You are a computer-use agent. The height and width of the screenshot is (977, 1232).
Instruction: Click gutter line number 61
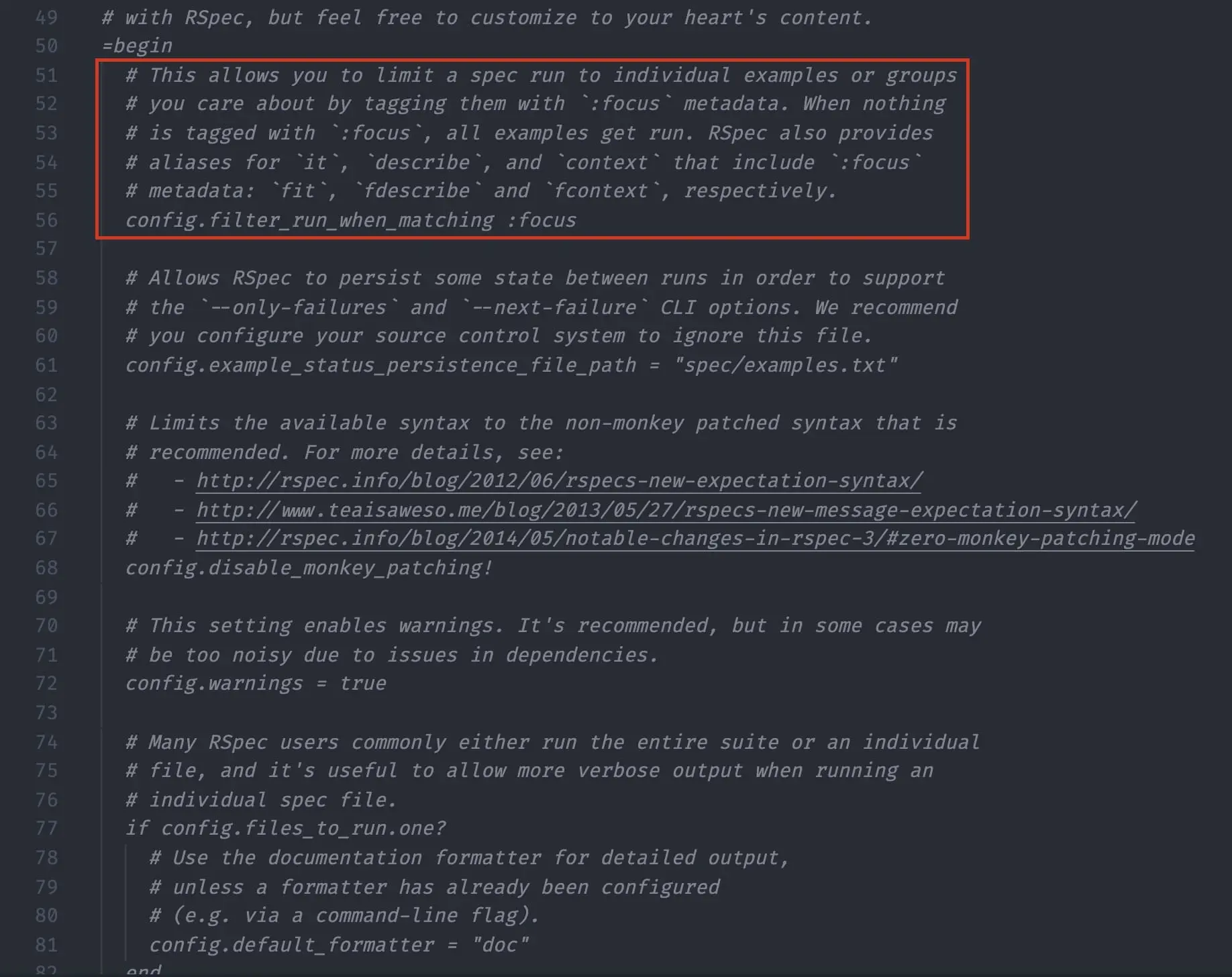pyautogui.click(x=46, y=365)
